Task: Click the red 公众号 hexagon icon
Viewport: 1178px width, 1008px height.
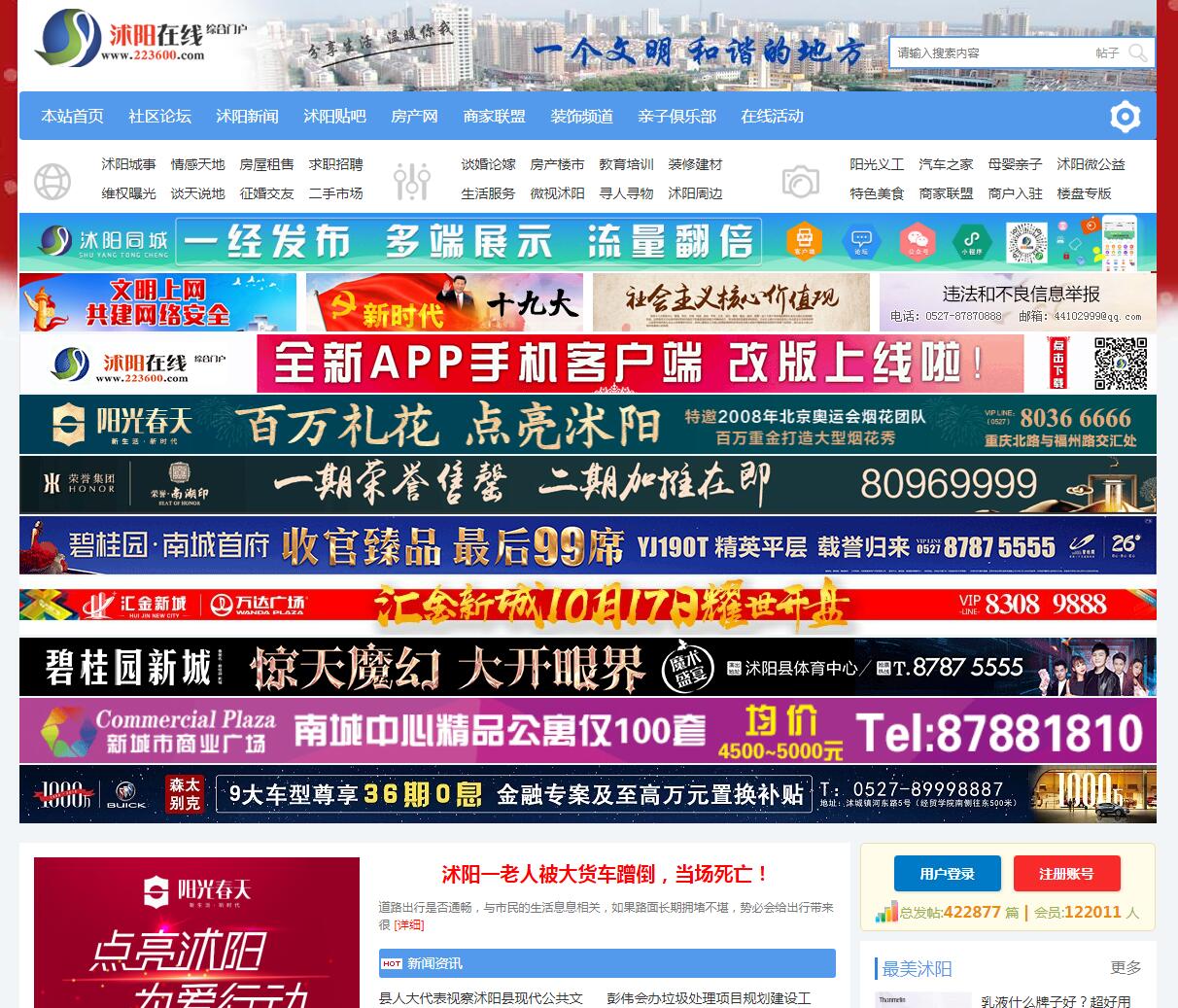Action: [x=916, y=241]
